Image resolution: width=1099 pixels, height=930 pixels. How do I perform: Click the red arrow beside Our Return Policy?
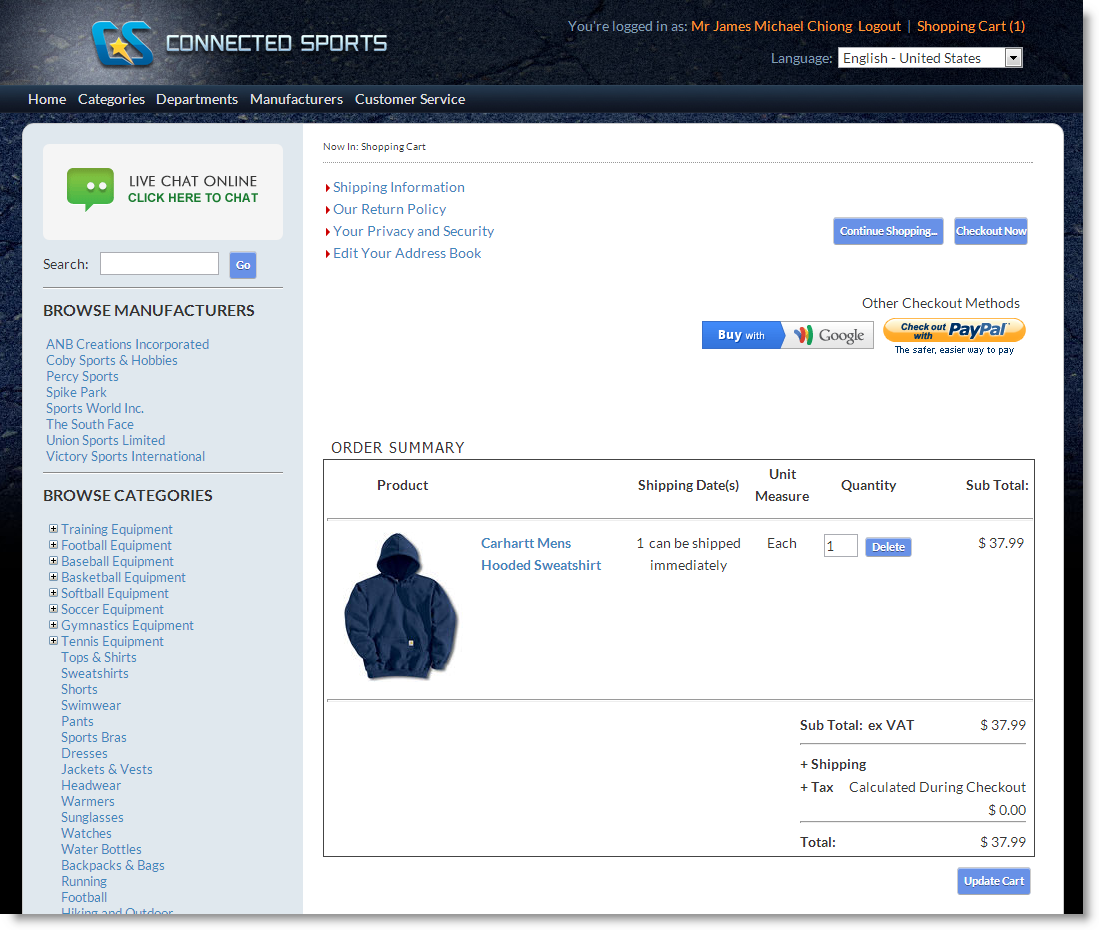click(327, 210)
